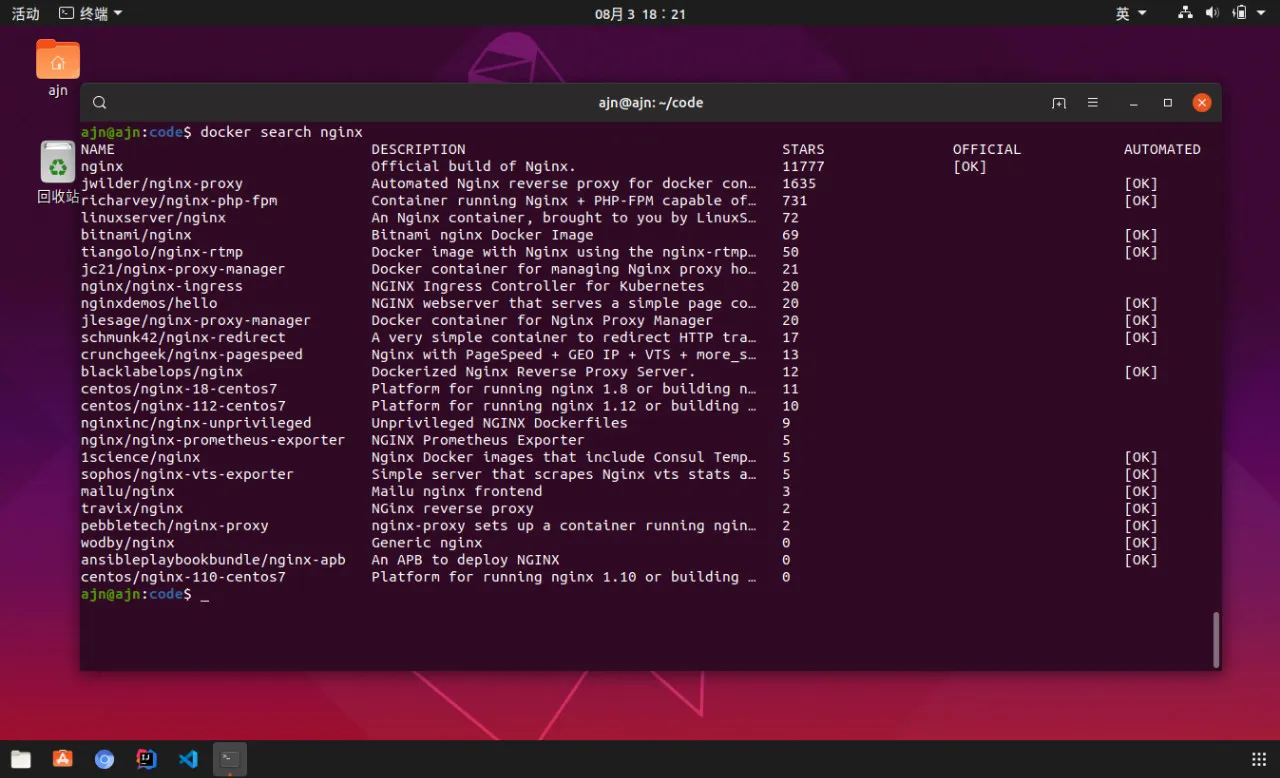Open the terminal hamburger menu
This screenshot has height=778, width=1280.
tap(1093, 103)
